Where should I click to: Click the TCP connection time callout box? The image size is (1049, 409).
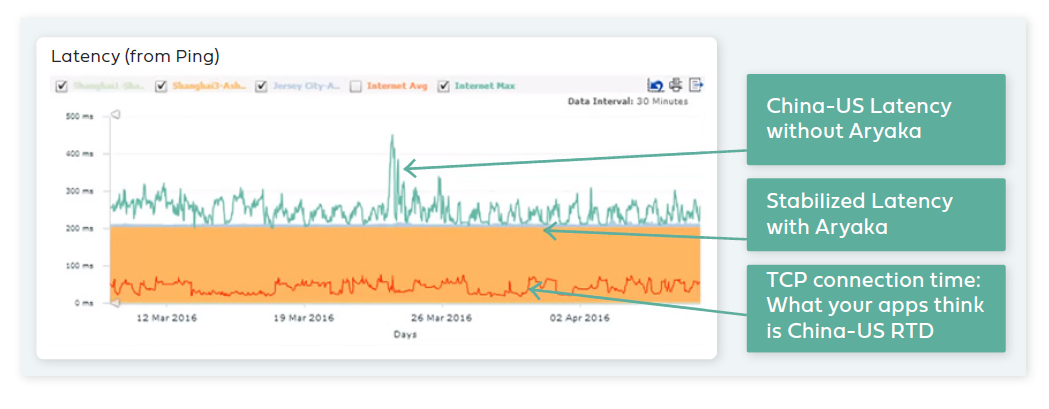[x=876, y=308]
